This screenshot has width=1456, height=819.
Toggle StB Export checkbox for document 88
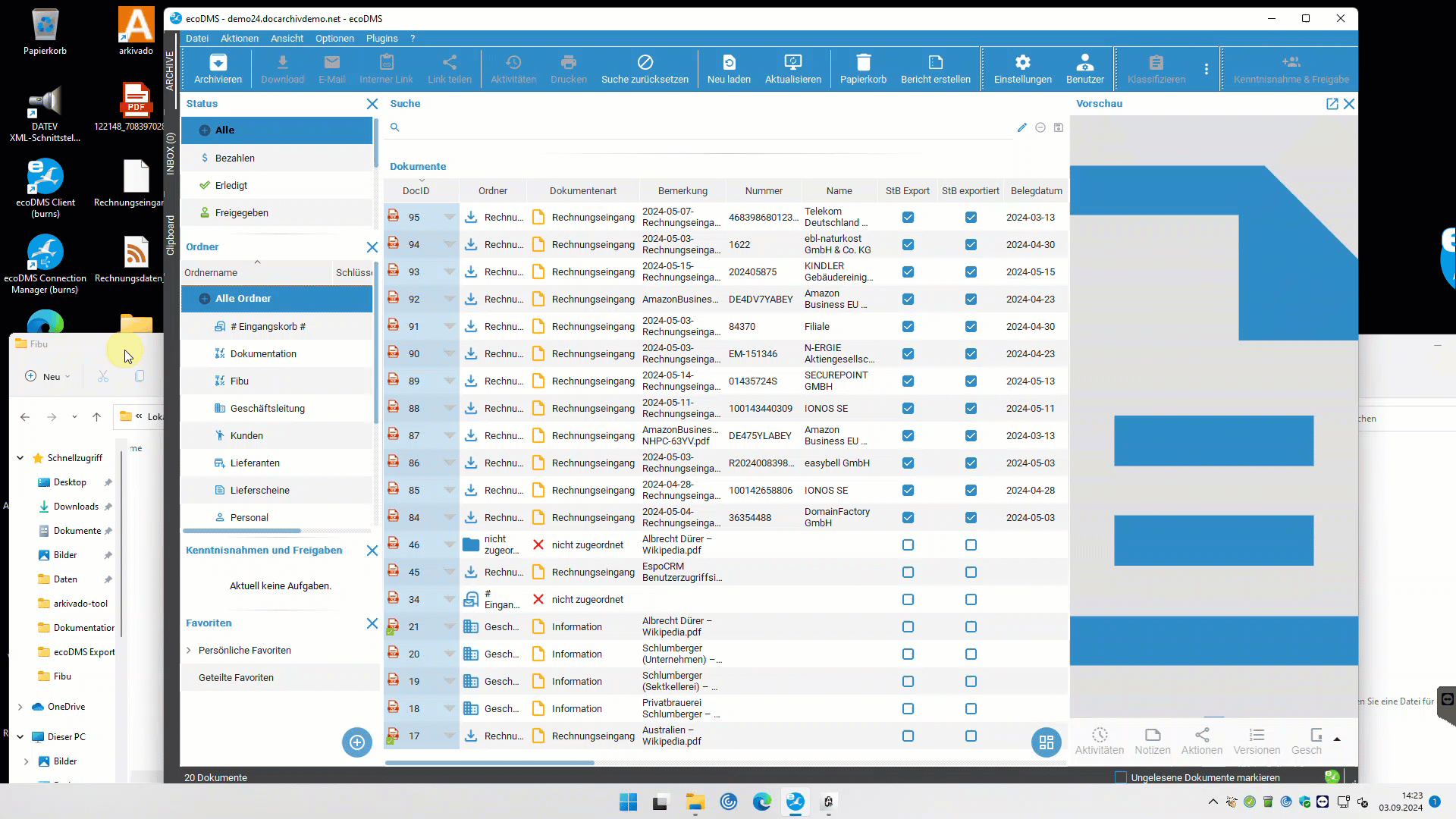coord(908,409)
